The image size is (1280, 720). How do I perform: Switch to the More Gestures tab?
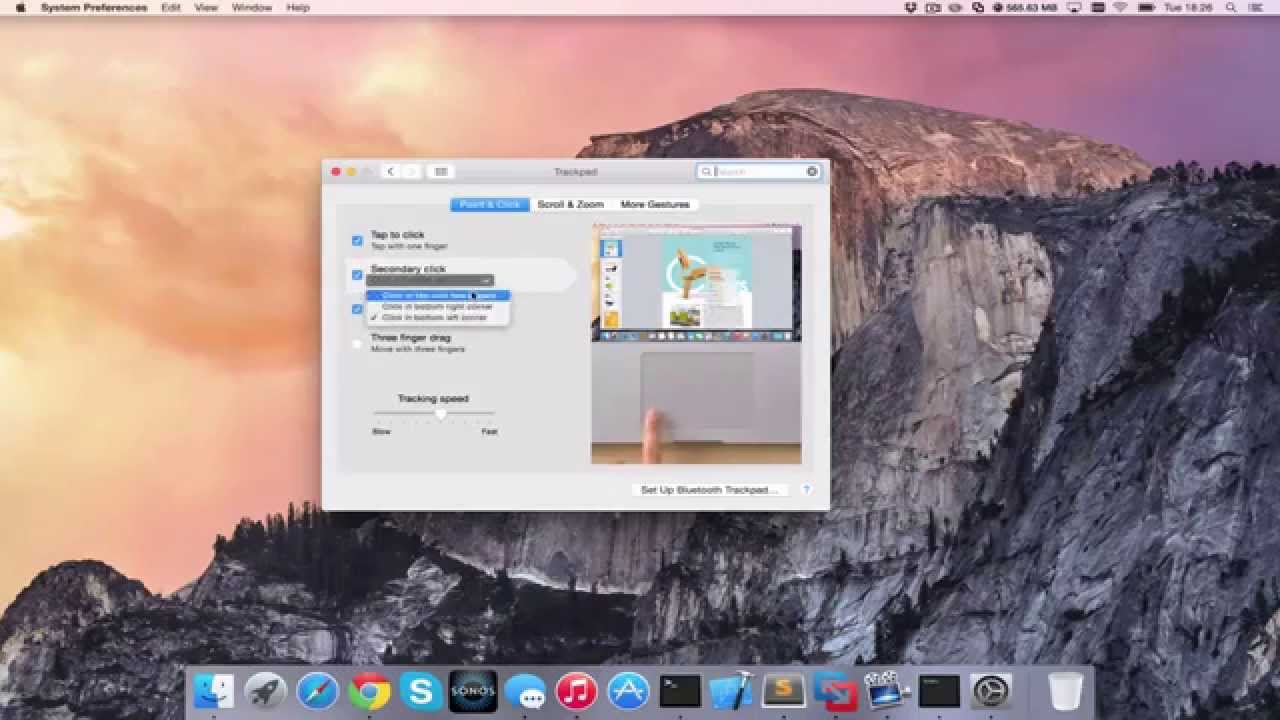coord(655,204)
